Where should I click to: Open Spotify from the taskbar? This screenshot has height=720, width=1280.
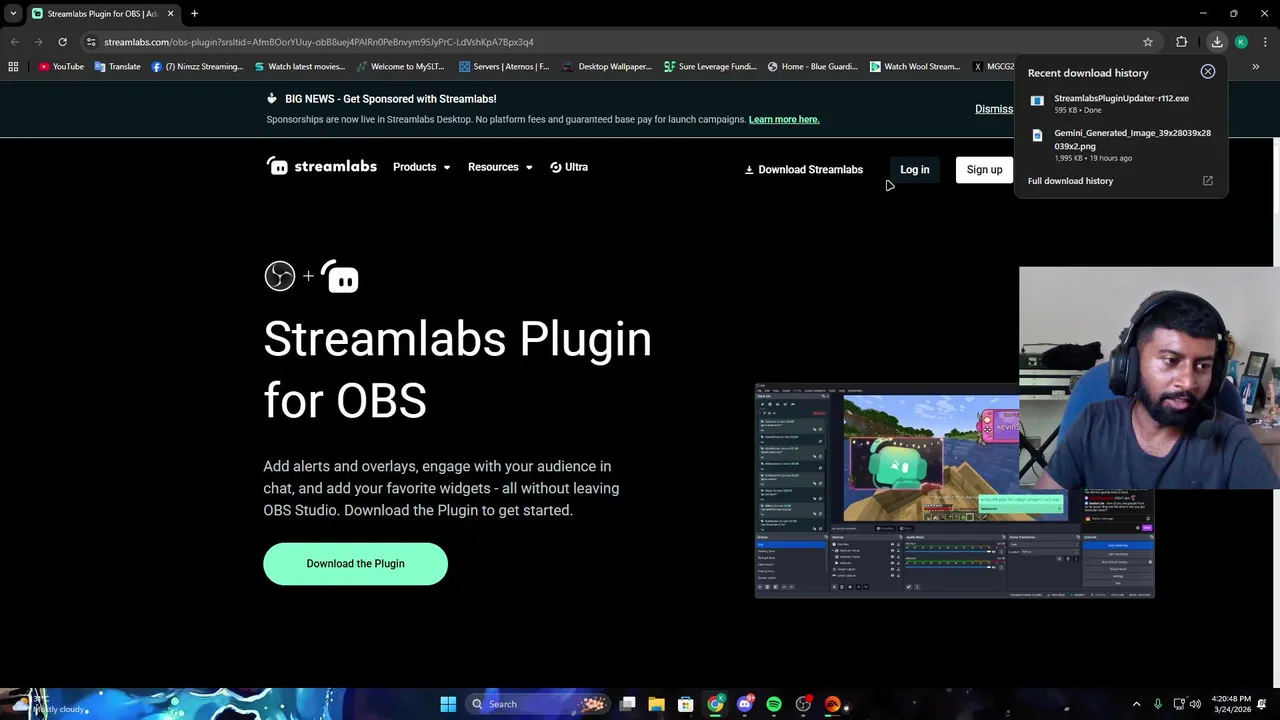coord(774,704)
